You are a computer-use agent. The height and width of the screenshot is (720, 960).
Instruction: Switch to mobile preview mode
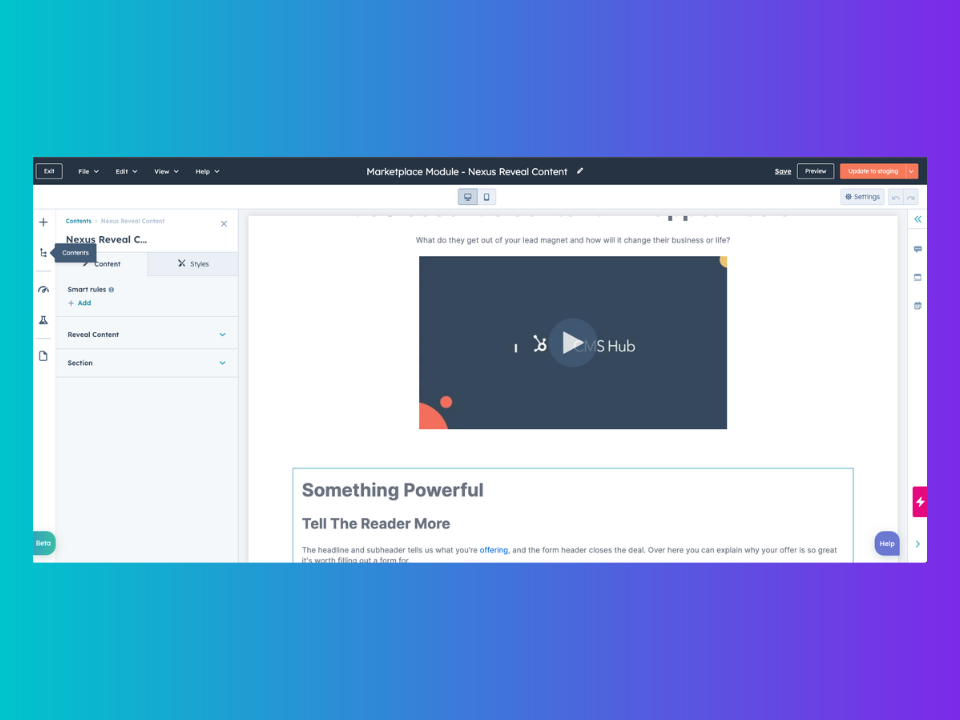point(486,196)
